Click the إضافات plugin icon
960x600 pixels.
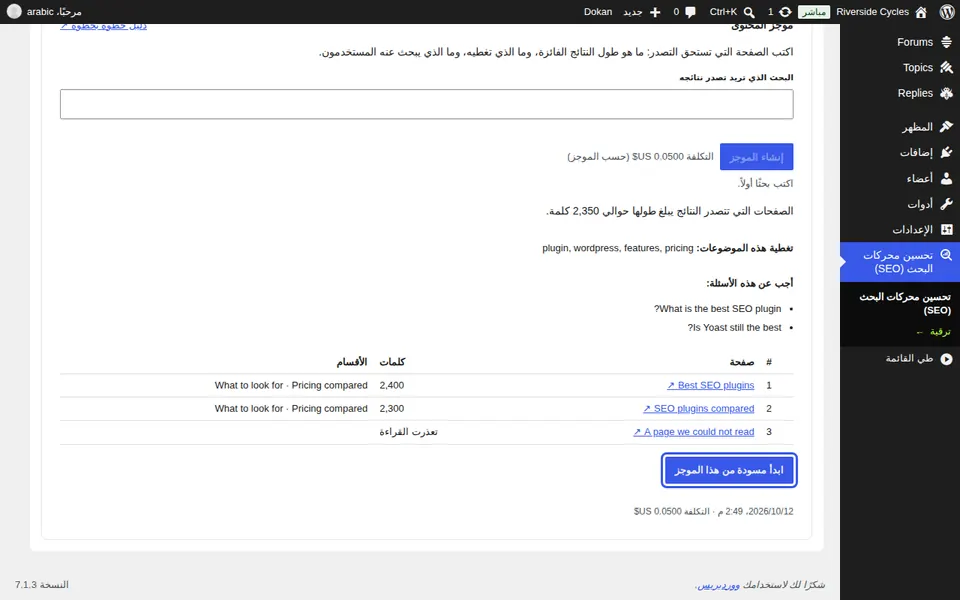[x=947, y=152]
